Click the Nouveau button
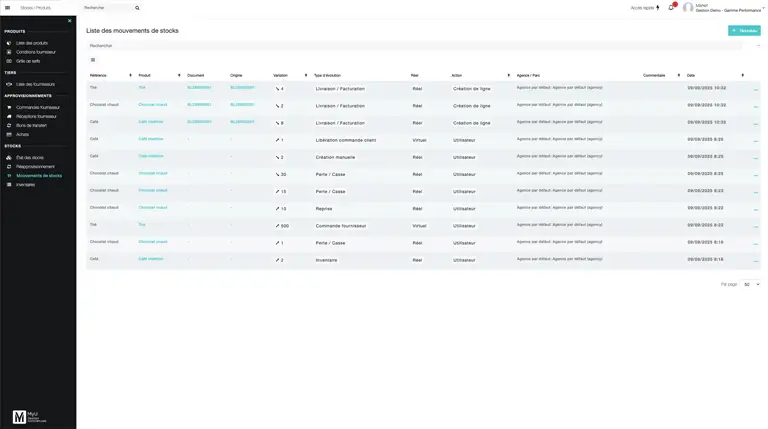This screenshot has width=768, height=429. (x=744, y=31)
